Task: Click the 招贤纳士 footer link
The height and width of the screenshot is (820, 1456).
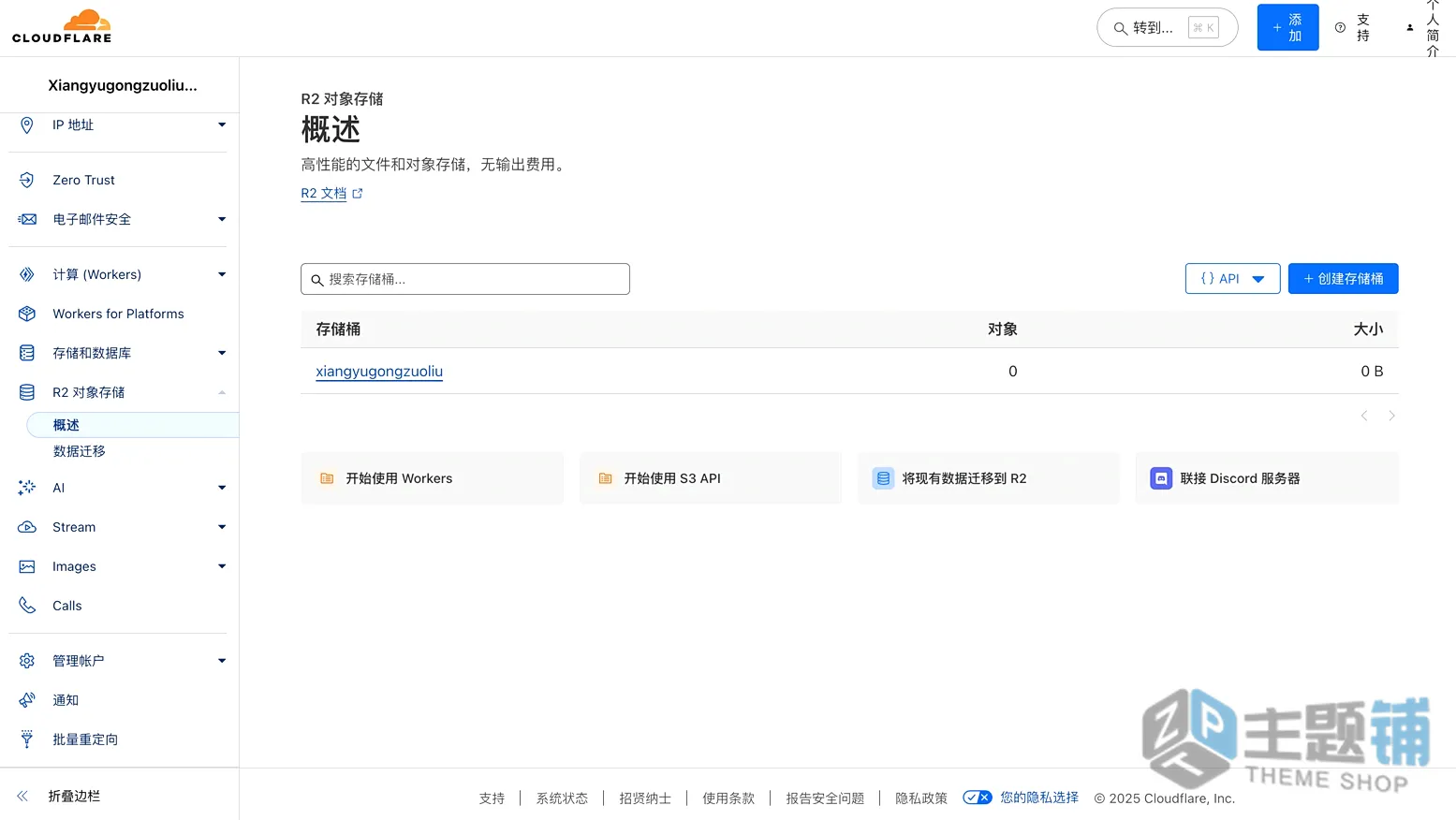Action: click(x=645, y=798)
